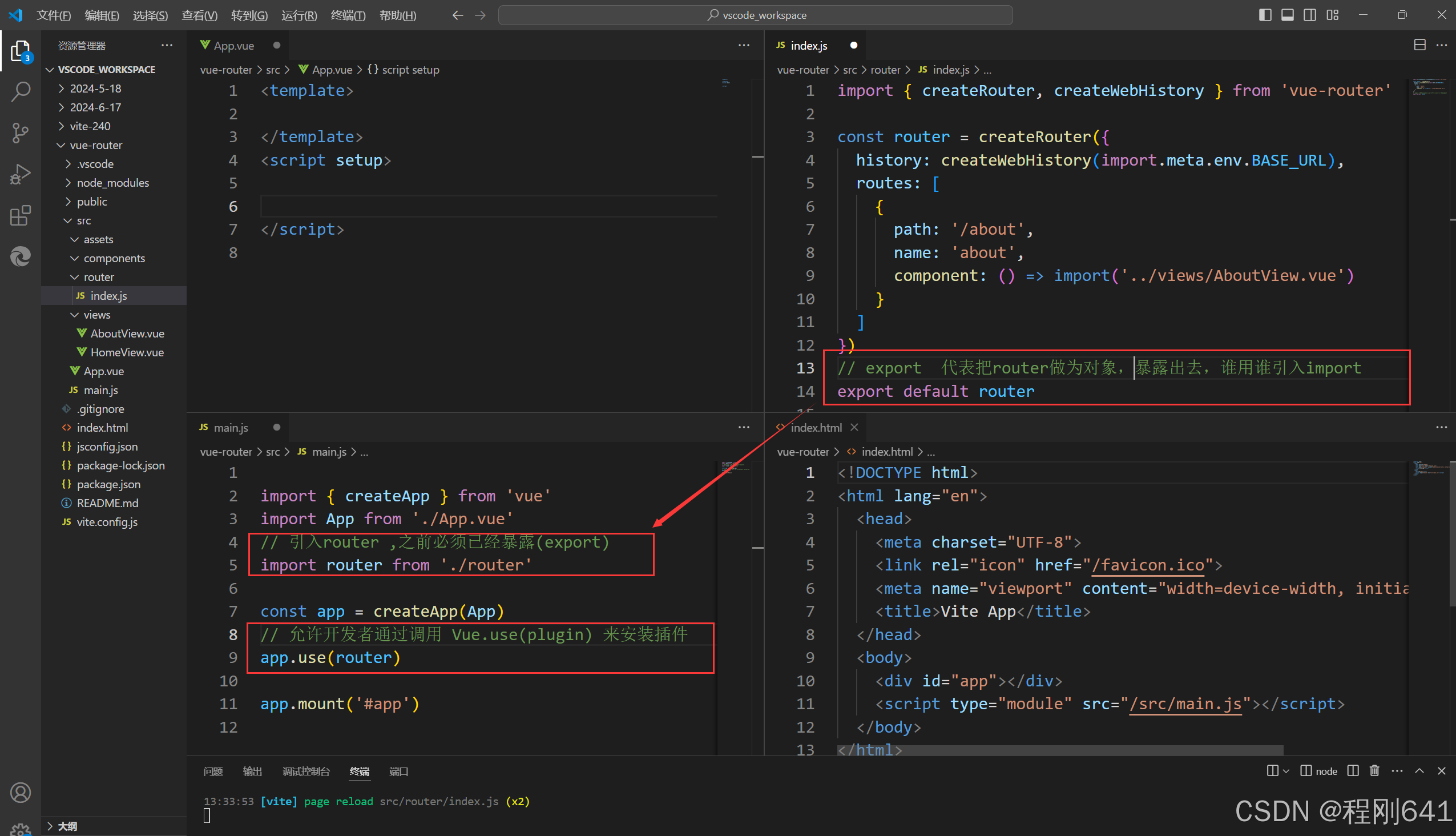
Task: Kill terminal with trash icon
Action: click(x=1374, y=770)
